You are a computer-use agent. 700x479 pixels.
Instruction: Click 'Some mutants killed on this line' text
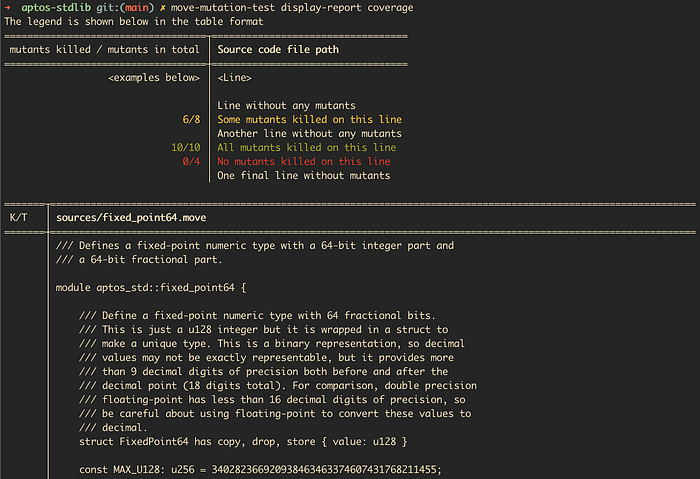coord(310,120)
